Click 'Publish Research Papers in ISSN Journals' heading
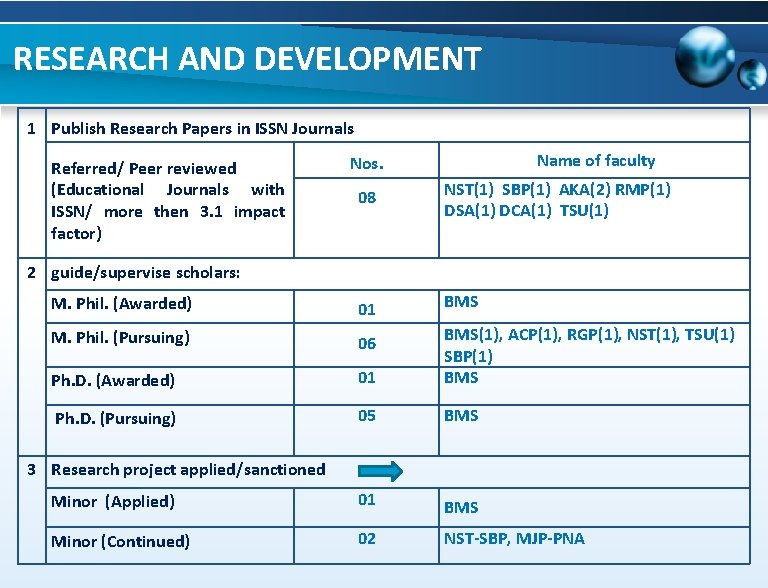 [202, 128]
